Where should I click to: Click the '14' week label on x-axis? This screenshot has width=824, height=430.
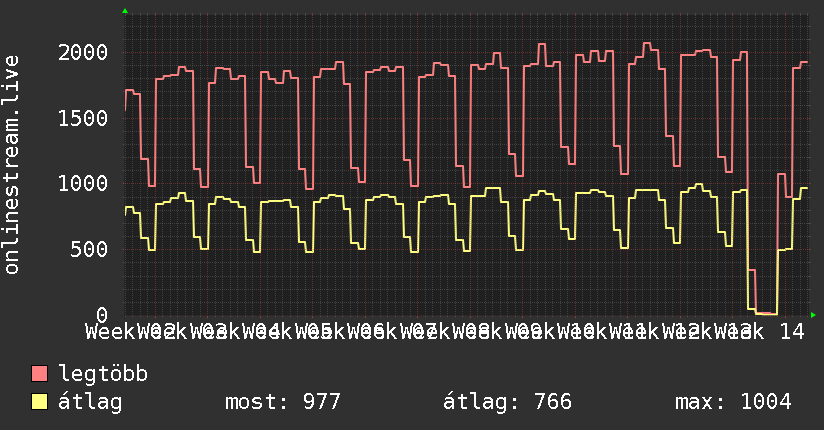(x=792, y=332)
